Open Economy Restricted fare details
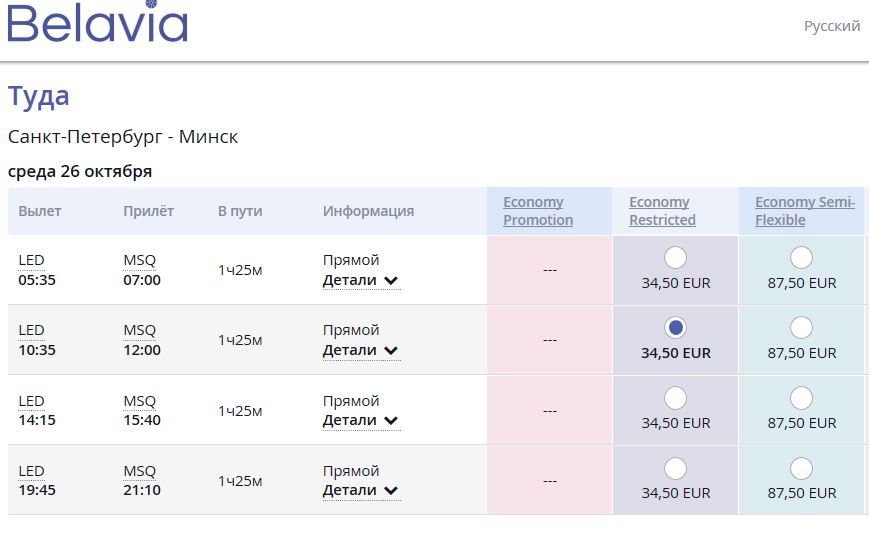 point(662,211)
